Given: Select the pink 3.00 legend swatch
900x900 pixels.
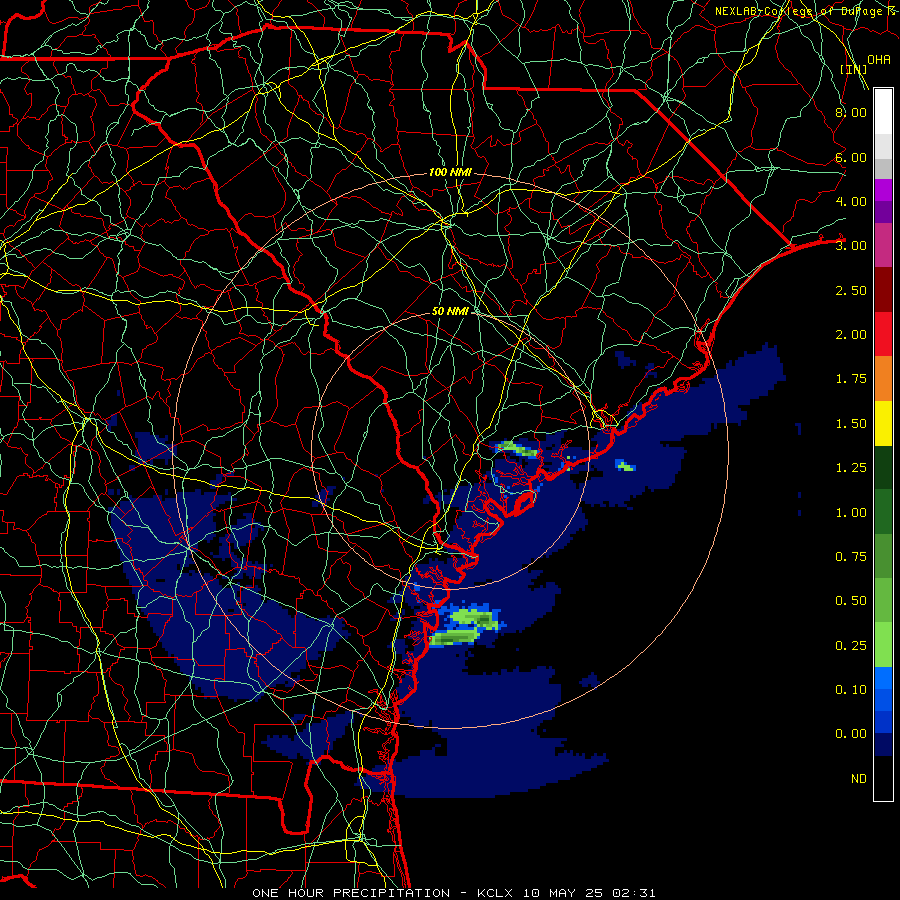Looking at the screenshot, I should click(x=883, y=245).
